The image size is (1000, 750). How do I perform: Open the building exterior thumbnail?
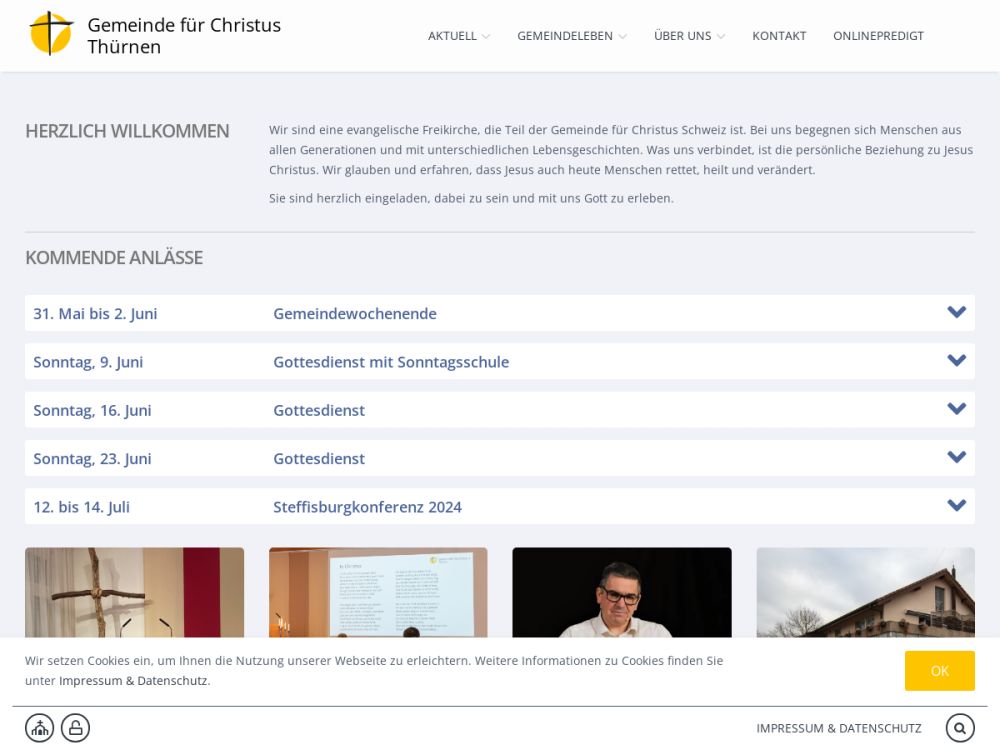(865, 592)
